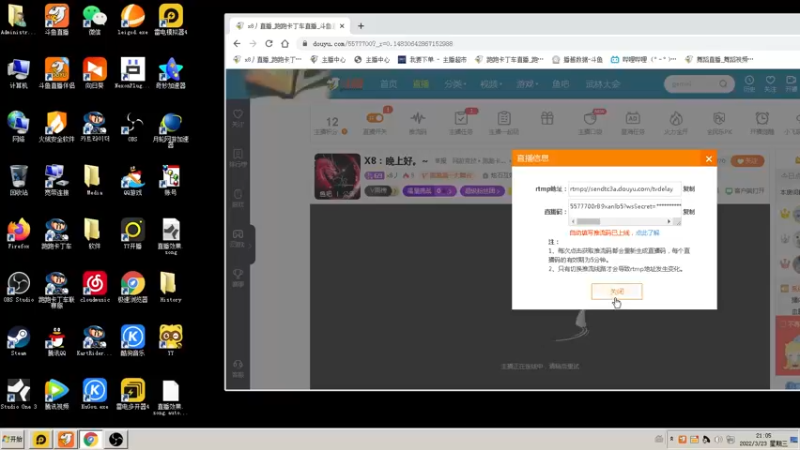This screenshot has height=450, width=800.
Task: Open the 开播提醒 alarm clock icon
Action: 762,123
